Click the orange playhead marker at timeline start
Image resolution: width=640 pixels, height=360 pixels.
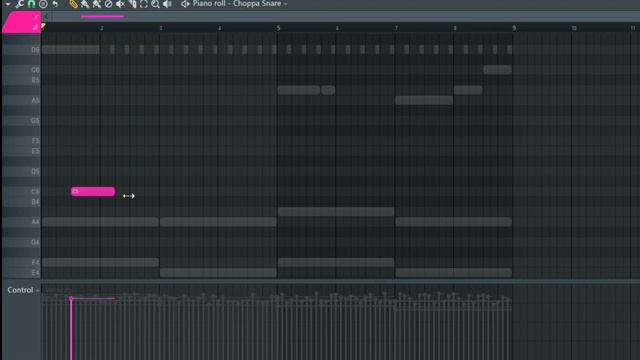(43, 26)
